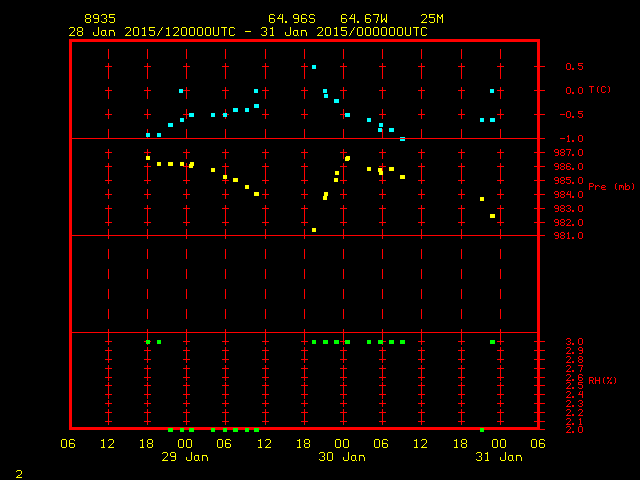Viewport: 640px width, 480px height.
Task: Select the latitude value 64.96S
Action: pos(292,19)
